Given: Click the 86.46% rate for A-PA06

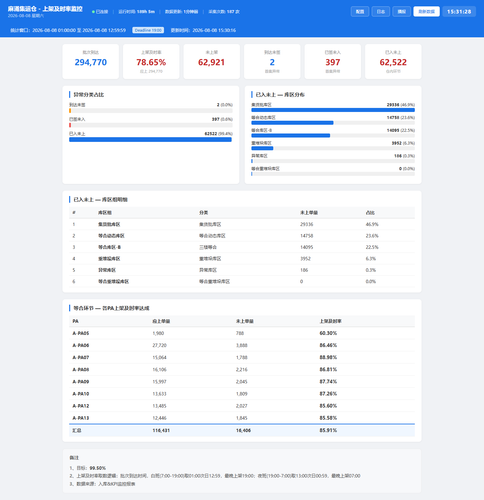Looking at the screenshot, I should coord(328,345).
